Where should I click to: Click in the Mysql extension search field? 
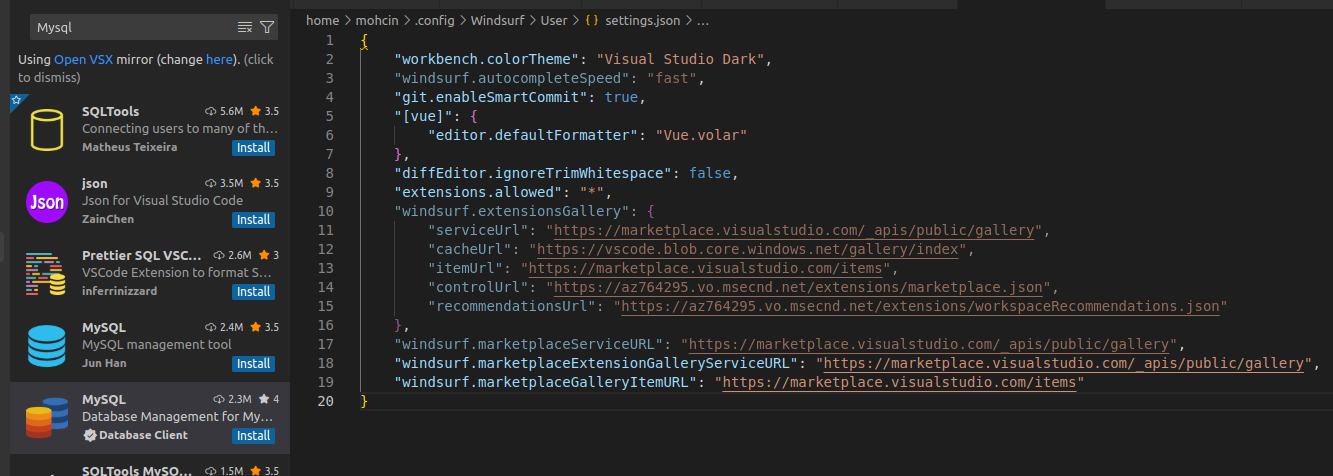(x=130, y=27)
